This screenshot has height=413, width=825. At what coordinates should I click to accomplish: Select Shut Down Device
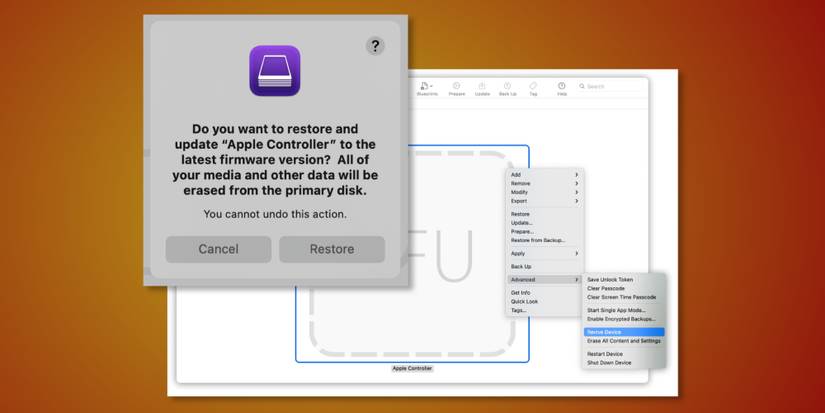(624, 363)
